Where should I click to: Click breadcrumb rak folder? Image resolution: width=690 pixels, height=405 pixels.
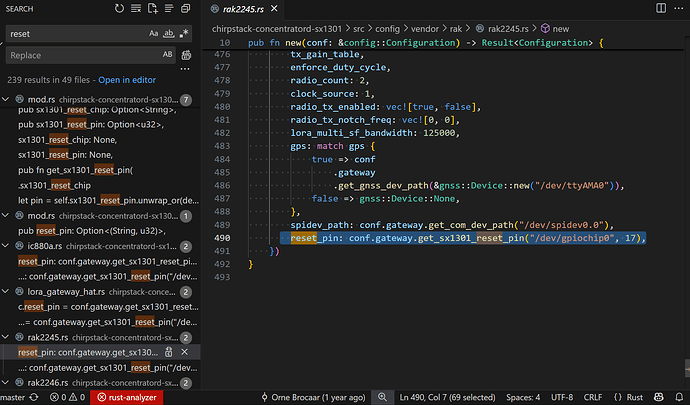tap(456, 29)
